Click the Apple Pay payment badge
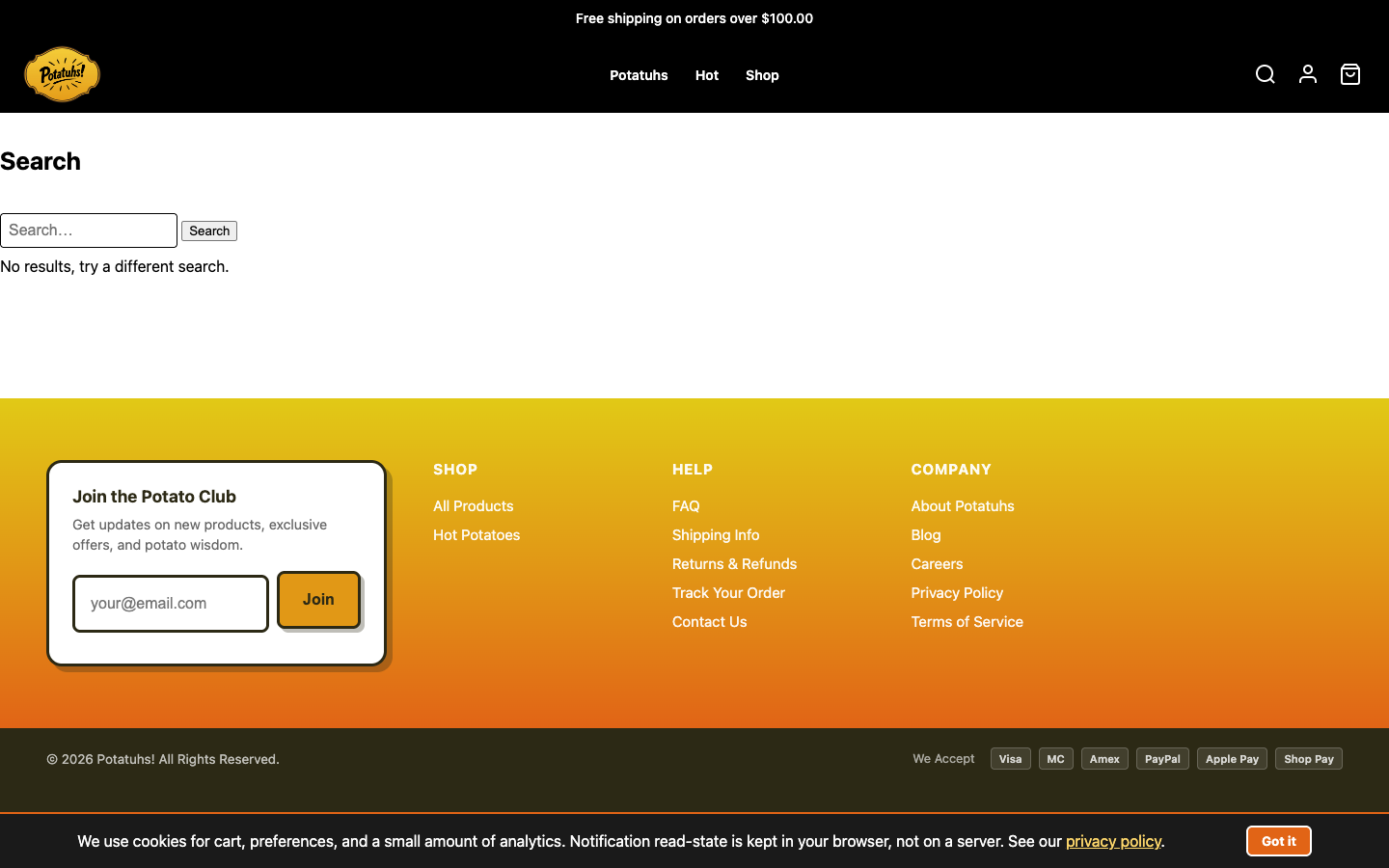This screenshot has height=868, width=1389. tap(1232, 759)
